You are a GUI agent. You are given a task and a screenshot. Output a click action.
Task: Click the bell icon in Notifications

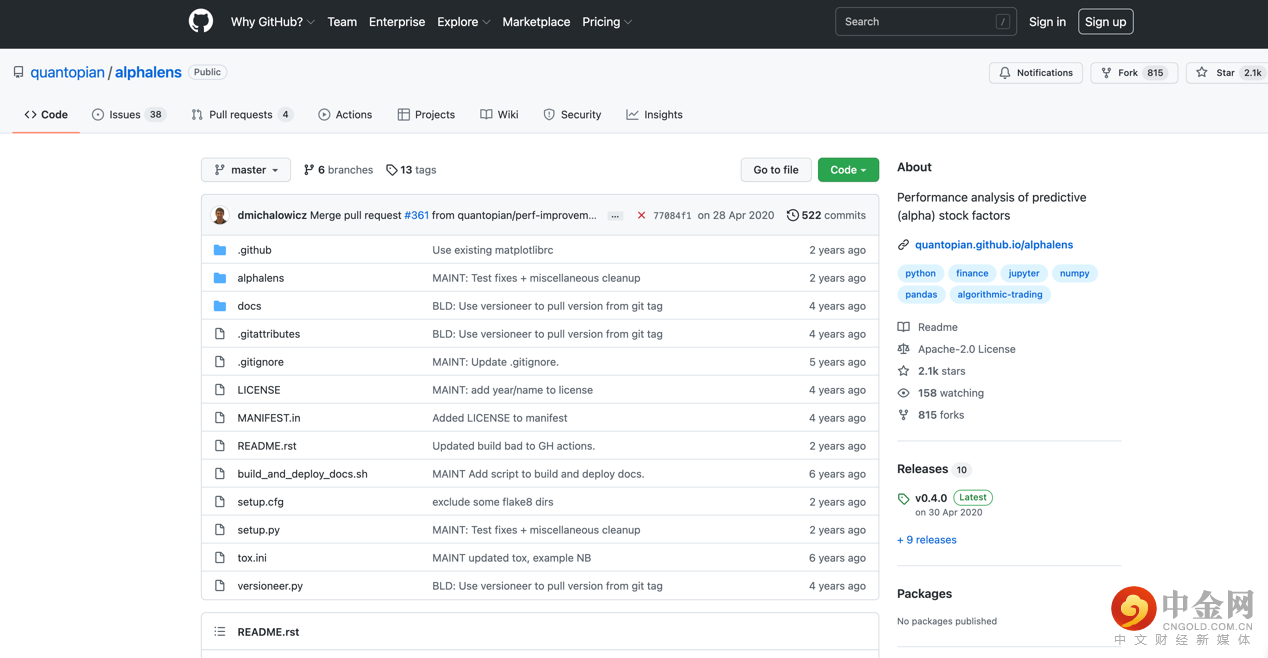tap(1005, 73)
